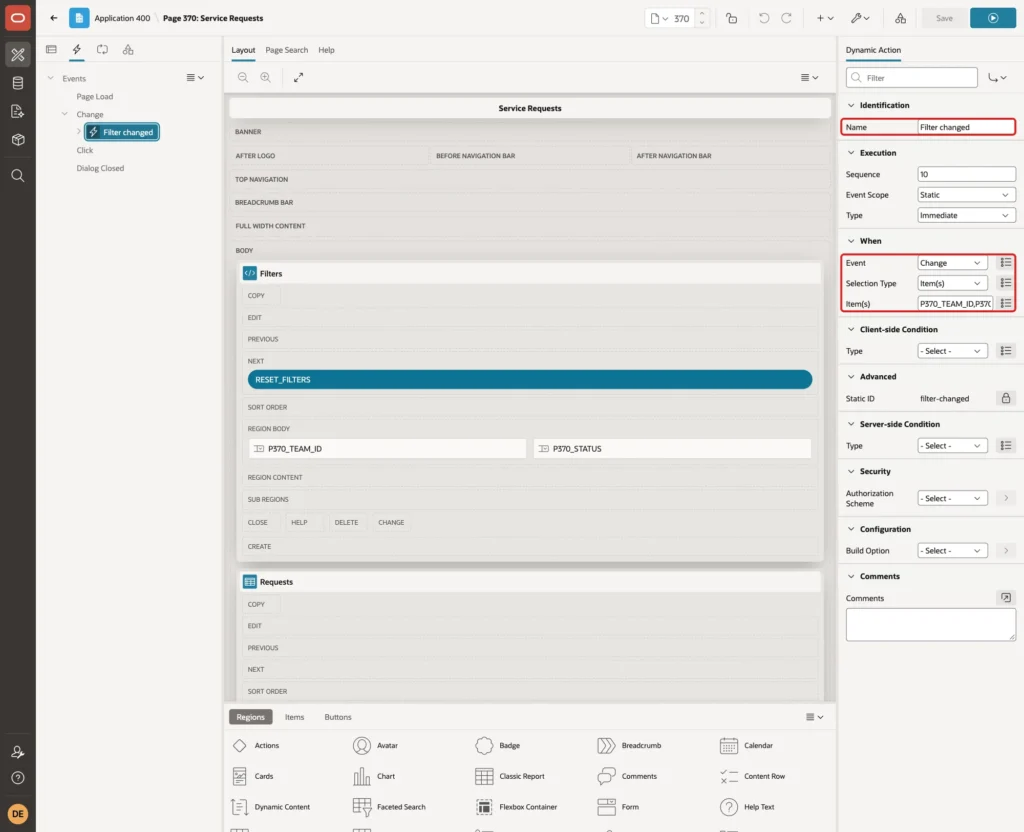This screenshot has width=1024, height=832.
Task: Open the Event Change dropdown
Action: coord(952,263)
